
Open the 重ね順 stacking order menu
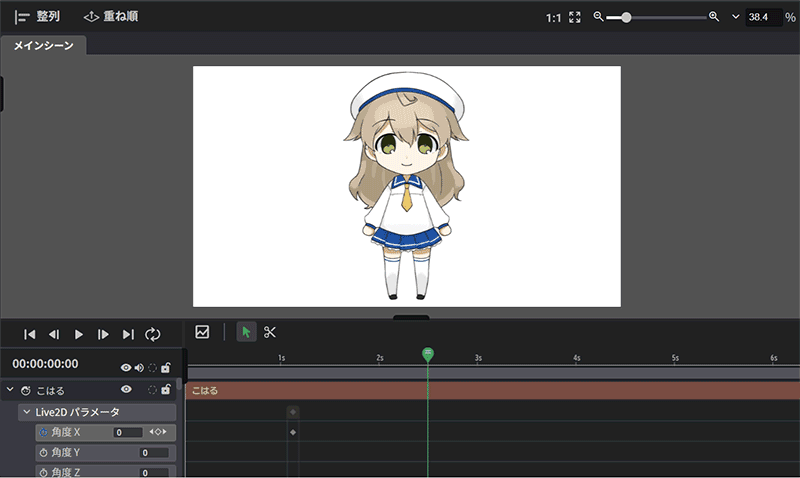click(111, 17)
